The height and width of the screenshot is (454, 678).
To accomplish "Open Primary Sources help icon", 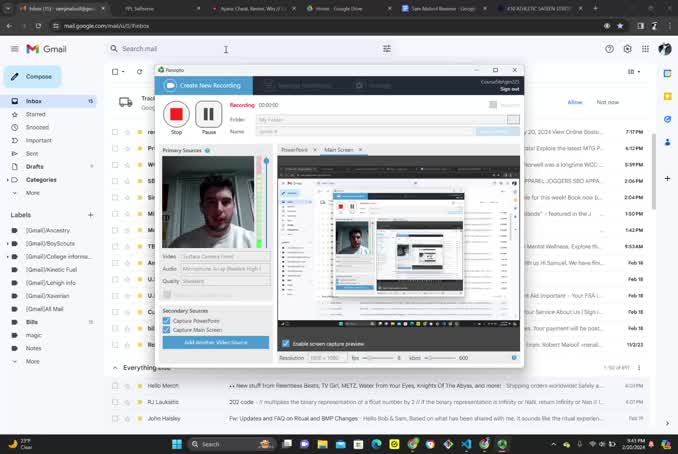I will pos(207,150).
